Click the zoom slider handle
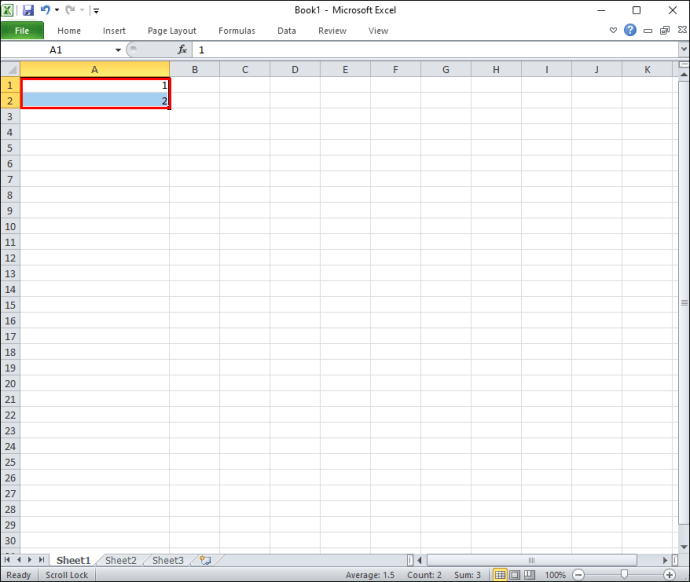 coord(624,575)
